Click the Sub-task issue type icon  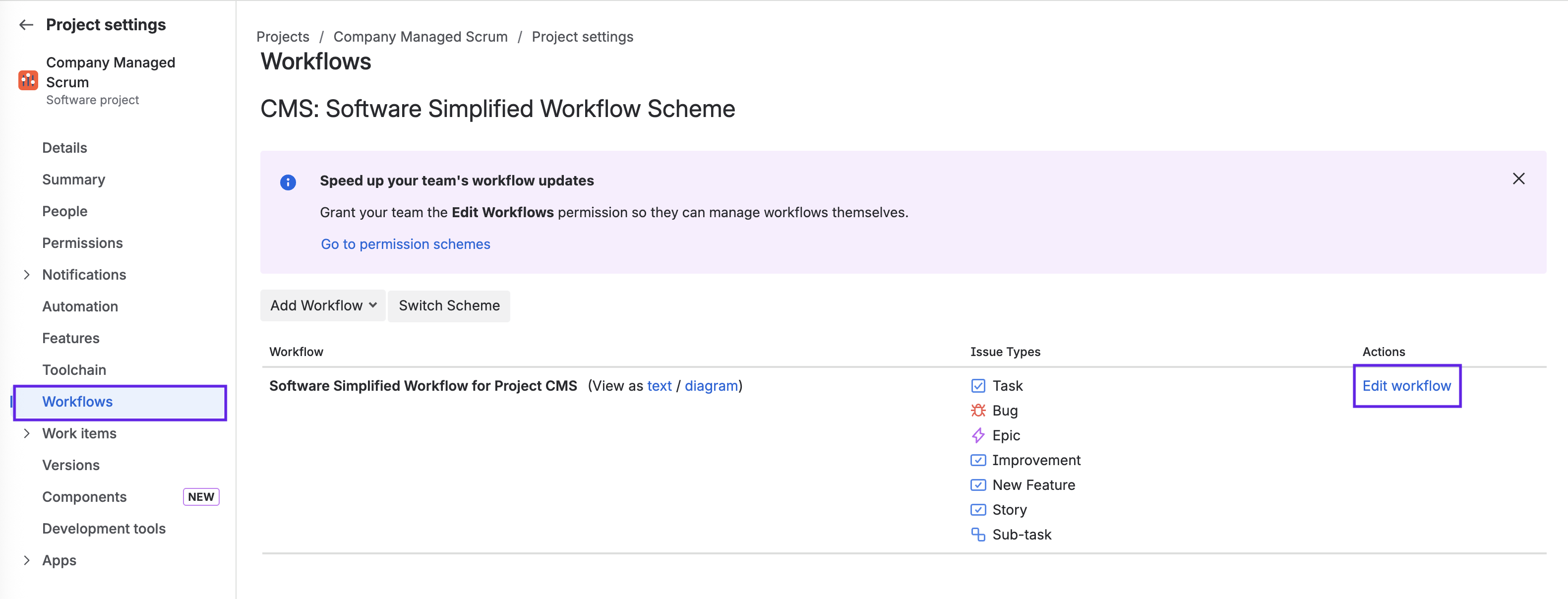pos(978,535)
